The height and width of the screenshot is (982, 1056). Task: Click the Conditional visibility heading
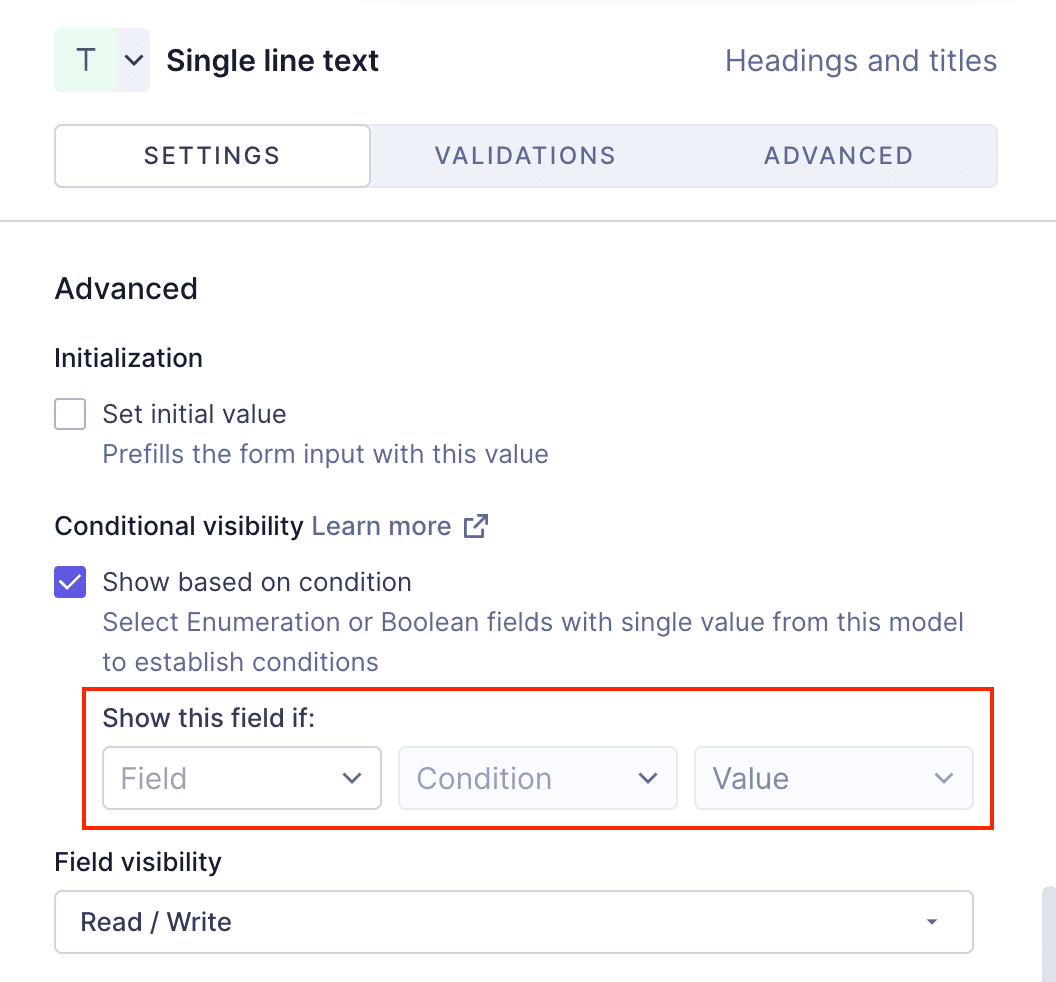pyautogui.click(x=179, y=525)
